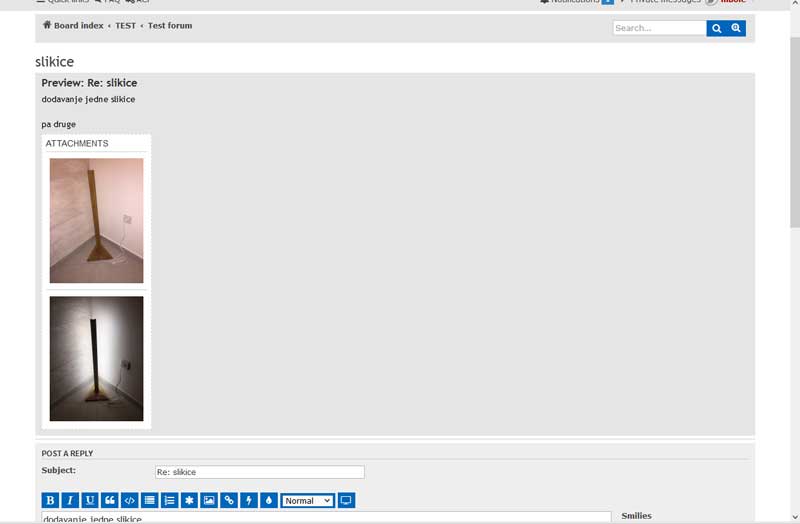Insert a quote block using quotation-mark icon
The image size is (800, 524).
(x=110, y=501)
